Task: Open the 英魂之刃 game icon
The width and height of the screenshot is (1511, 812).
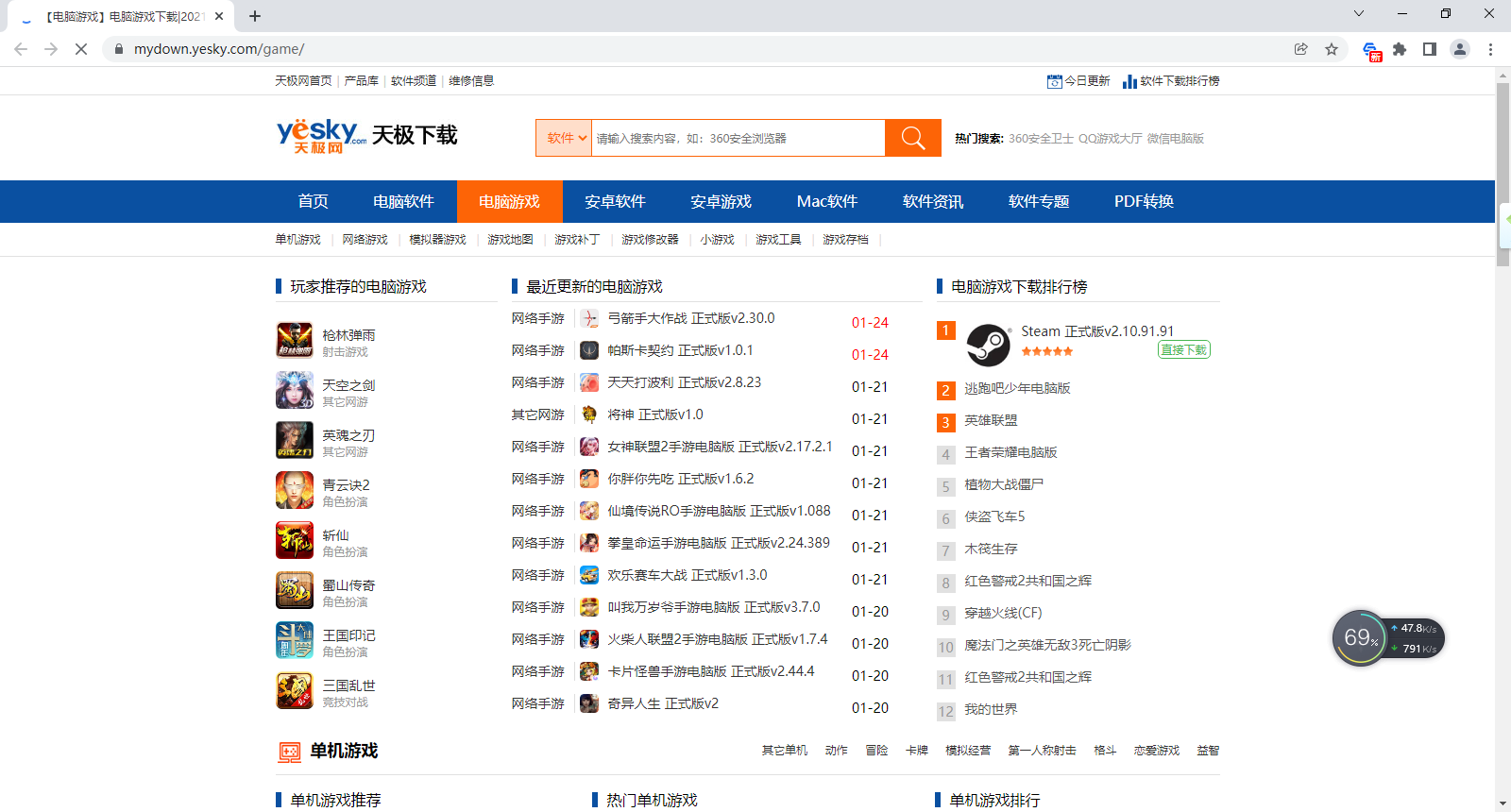Action: [x=295, y=440]
